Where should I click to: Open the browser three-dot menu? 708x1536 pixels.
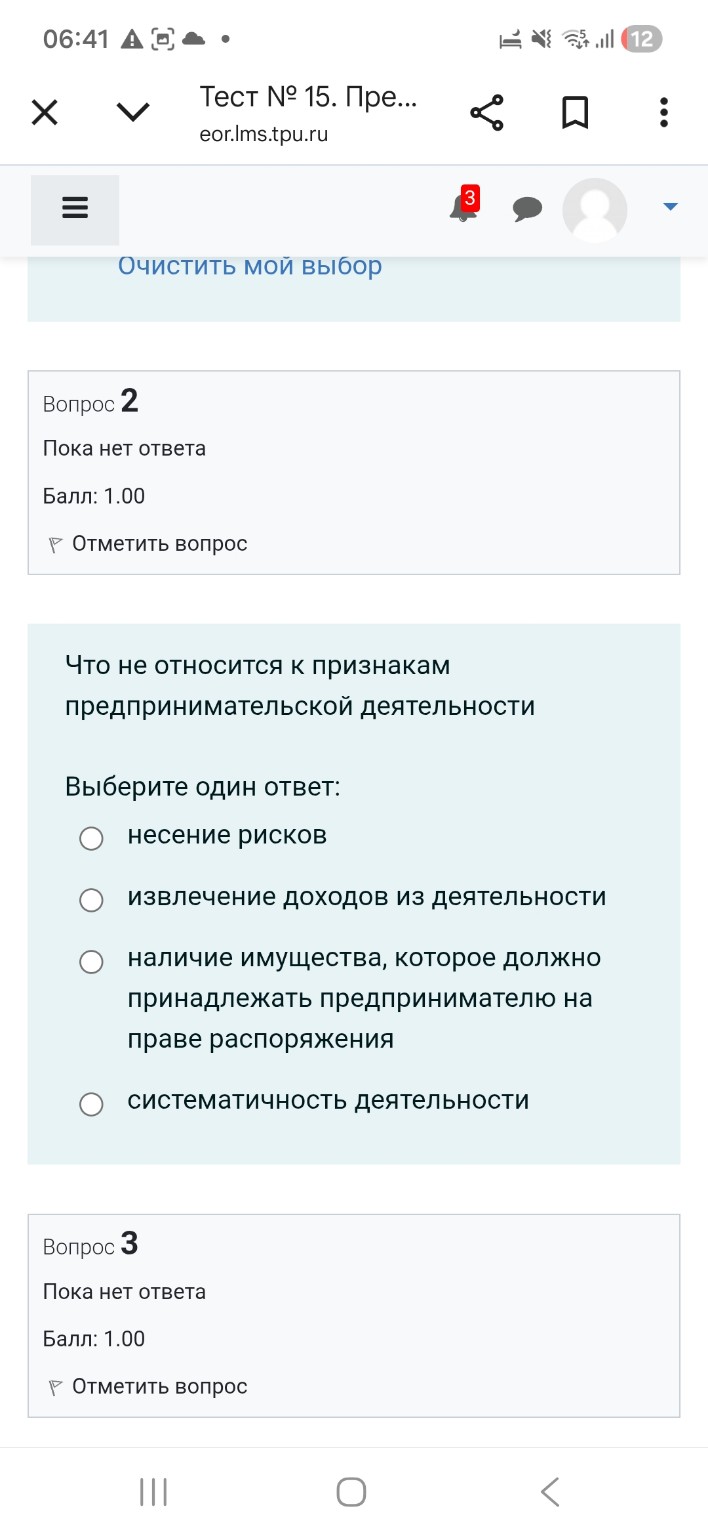tap(663, 112)
